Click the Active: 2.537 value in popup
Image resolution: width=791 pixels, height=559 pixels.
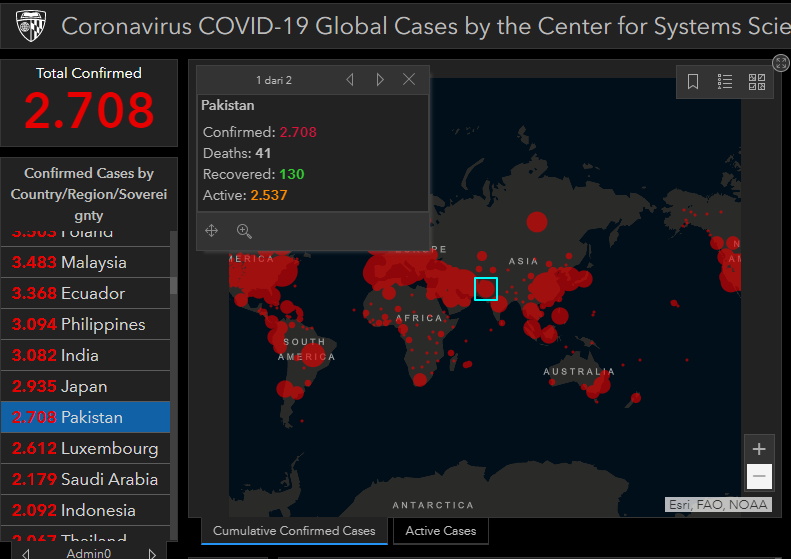tap(269, 195)
